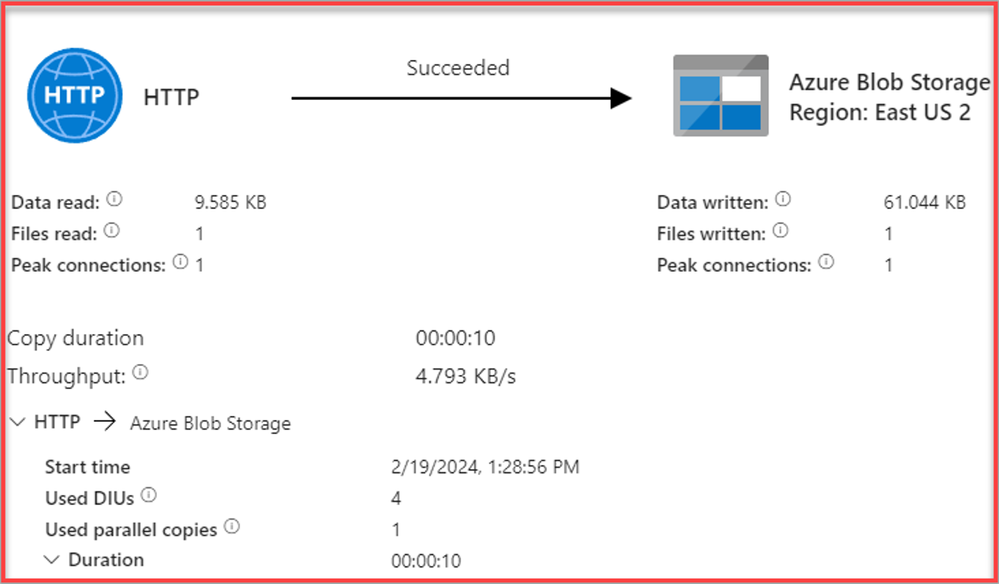
Task: Collapse the Duration details chevron
Action: 51,560
